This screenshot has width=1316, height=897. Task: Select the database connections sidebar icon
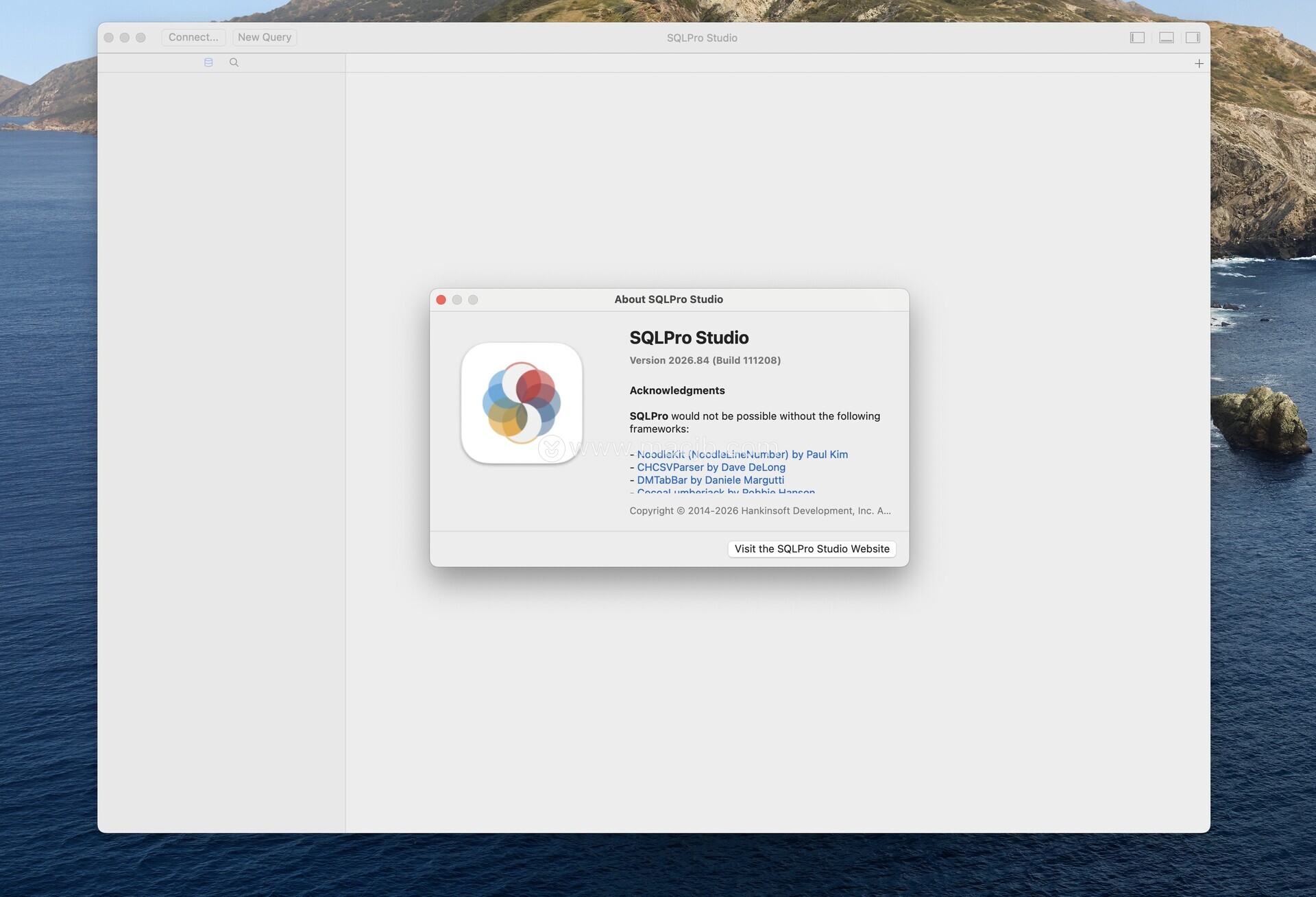coord(208,62)
